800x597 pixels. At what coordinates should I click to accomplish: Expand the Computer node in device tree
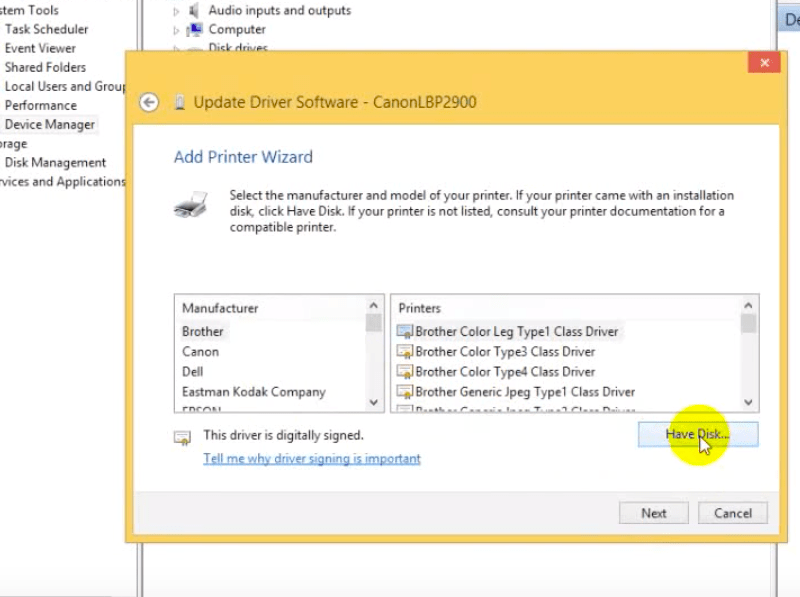click(x=176, y=30)
